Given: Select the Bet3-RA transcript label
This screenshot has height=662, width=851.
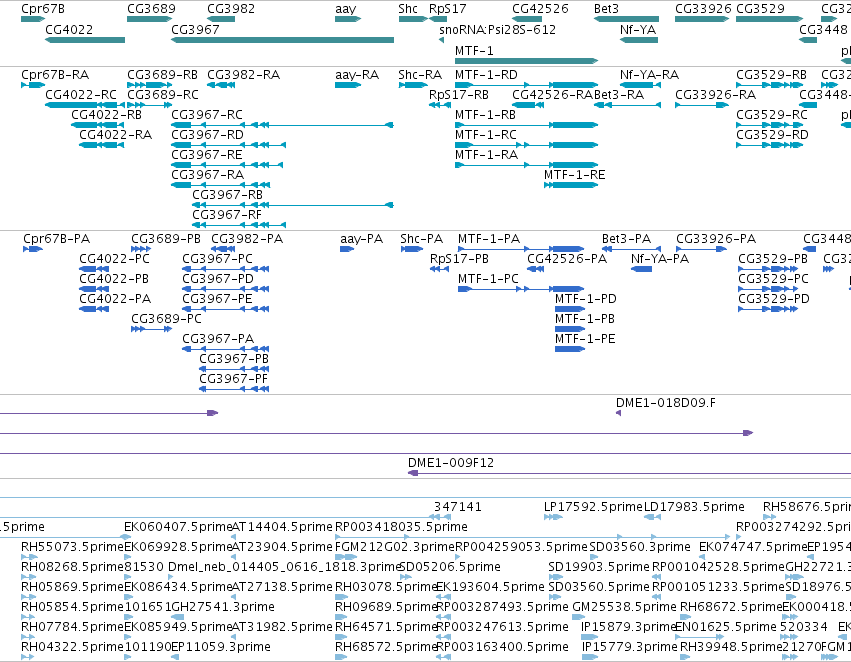Looking at the screenshot, I should [619, 94].
